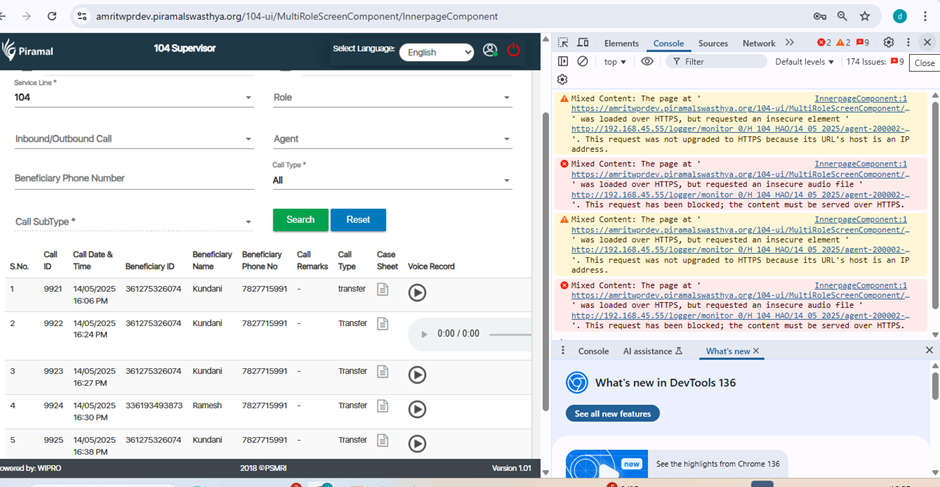Open the Default levels dropdown

pos(805,62)
